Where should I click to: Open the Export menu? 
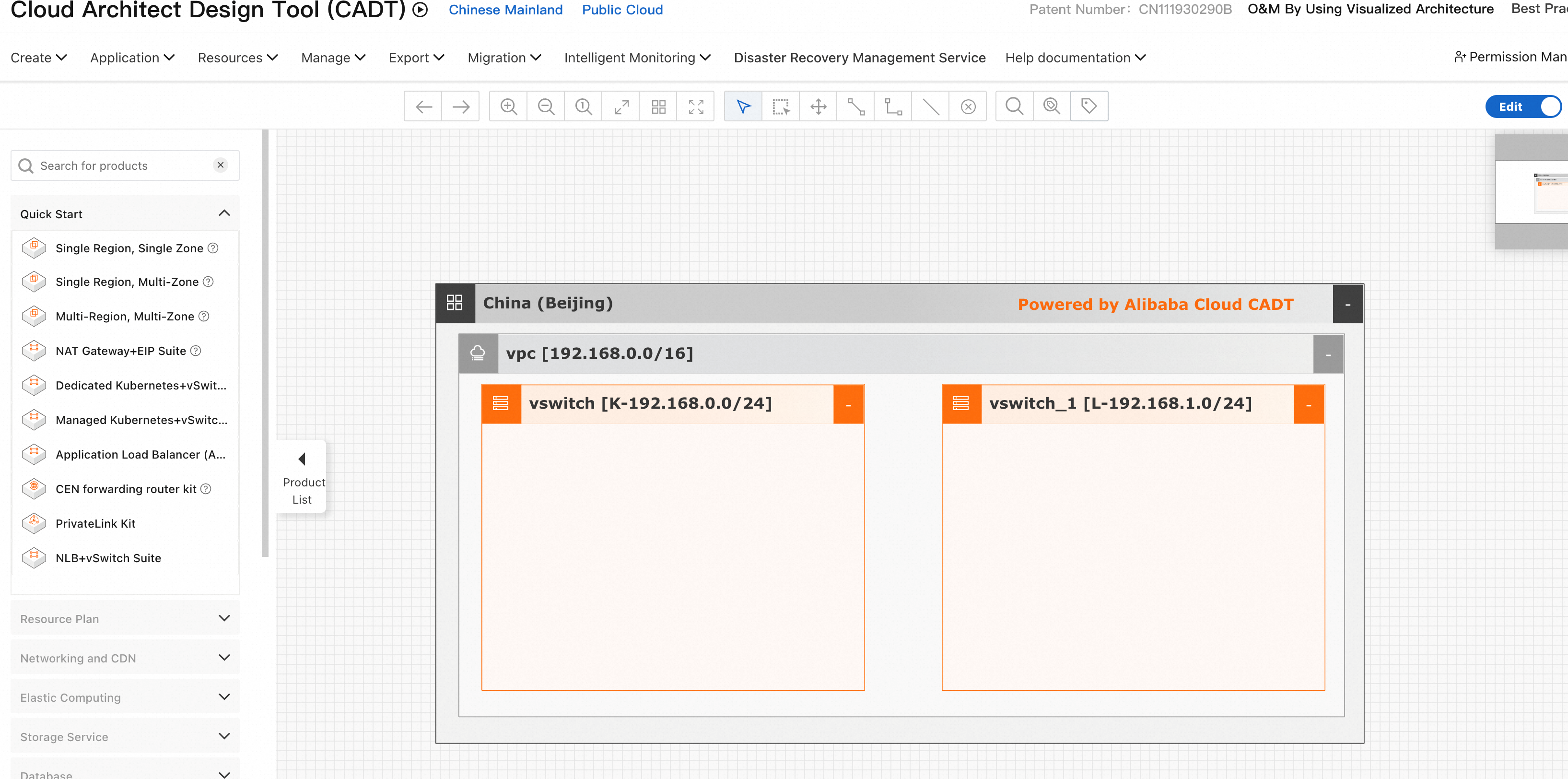[416, 57]
